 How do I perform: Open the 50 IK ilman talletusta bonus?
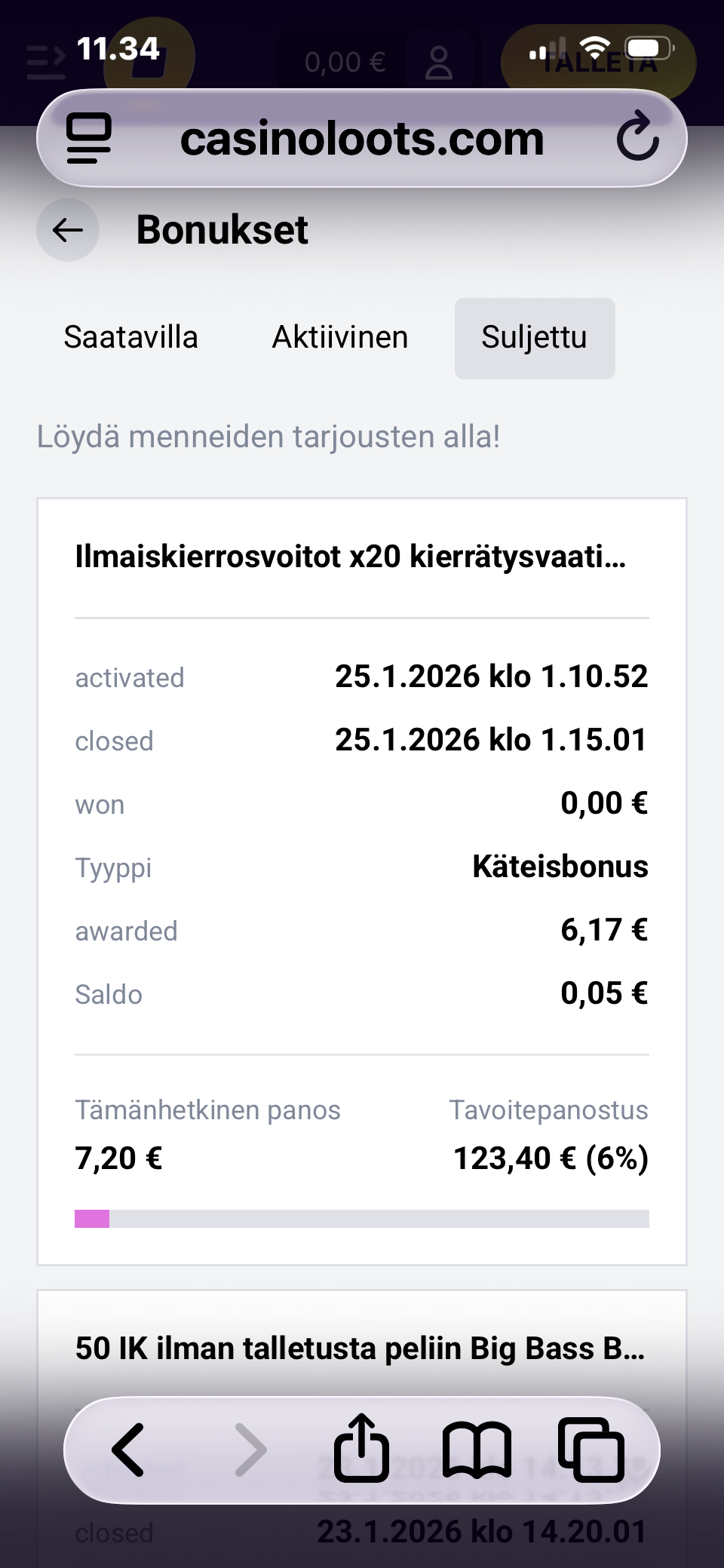point(360,1349)
